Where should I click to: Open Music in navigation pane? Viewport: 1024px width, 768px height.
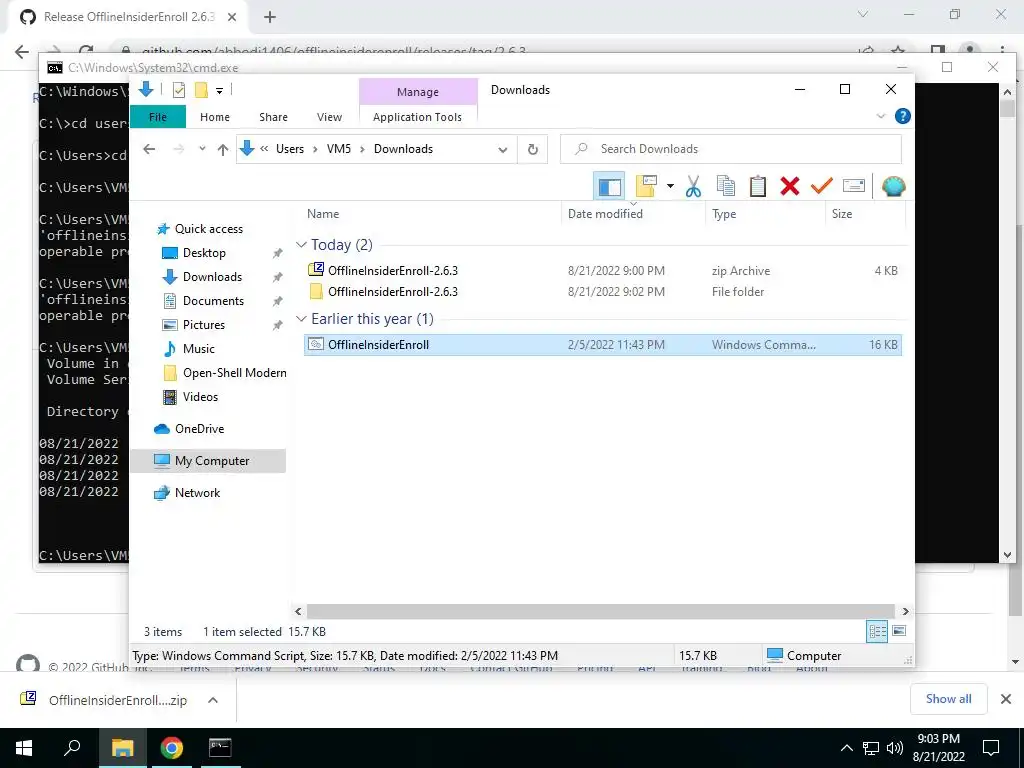click(x=199, y=349)
